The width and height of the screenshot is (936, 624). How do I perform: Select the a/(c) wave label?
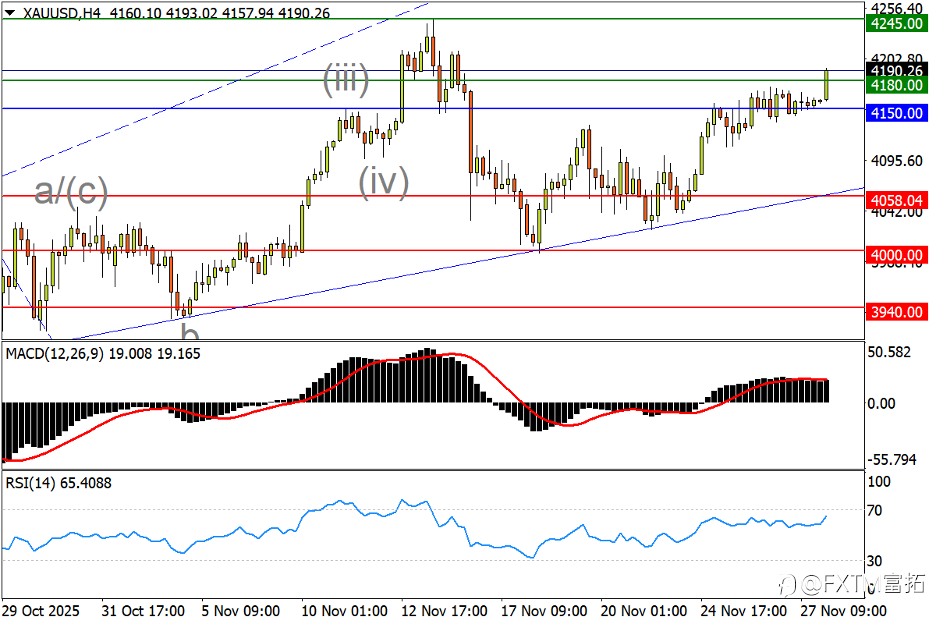71,191
